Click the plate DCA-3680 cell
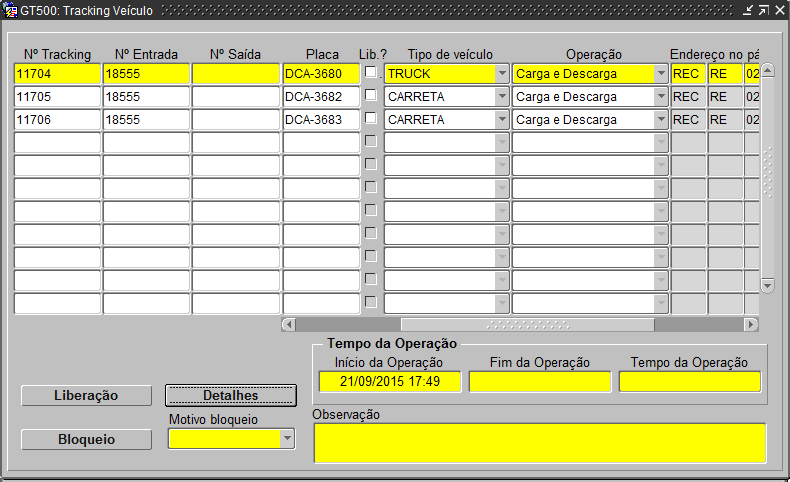790x482 pixels. point(321,74)
